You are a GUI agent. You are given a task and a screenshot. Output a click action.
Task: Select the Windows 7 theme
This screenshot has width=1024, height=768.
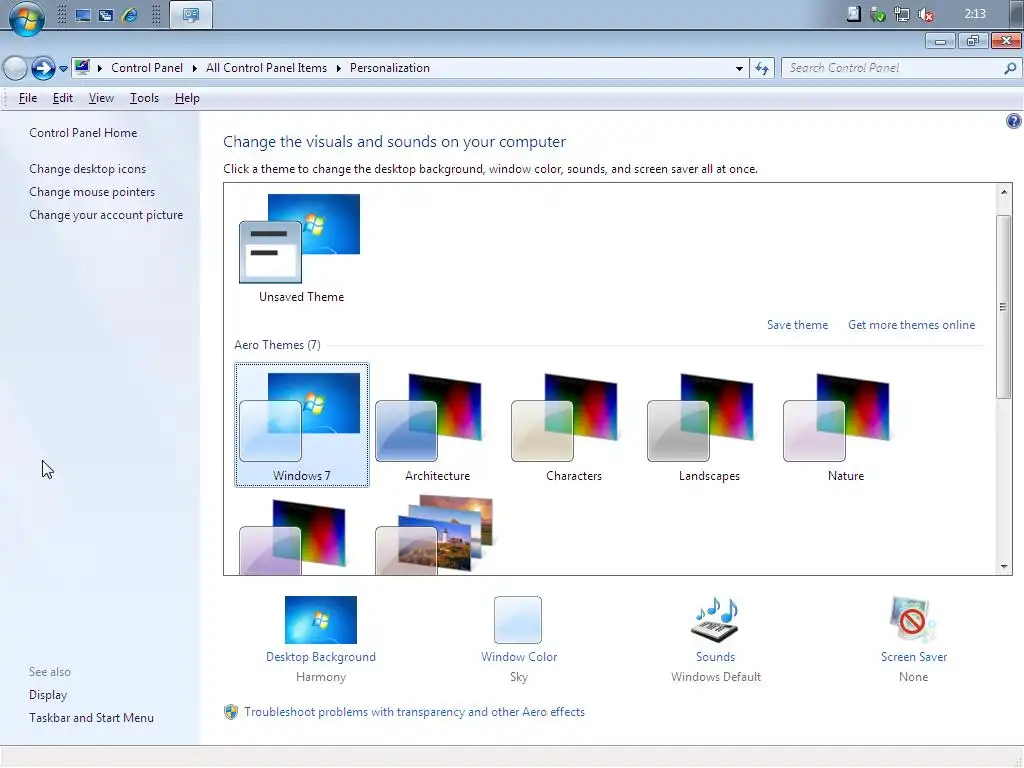coord(302,425)
